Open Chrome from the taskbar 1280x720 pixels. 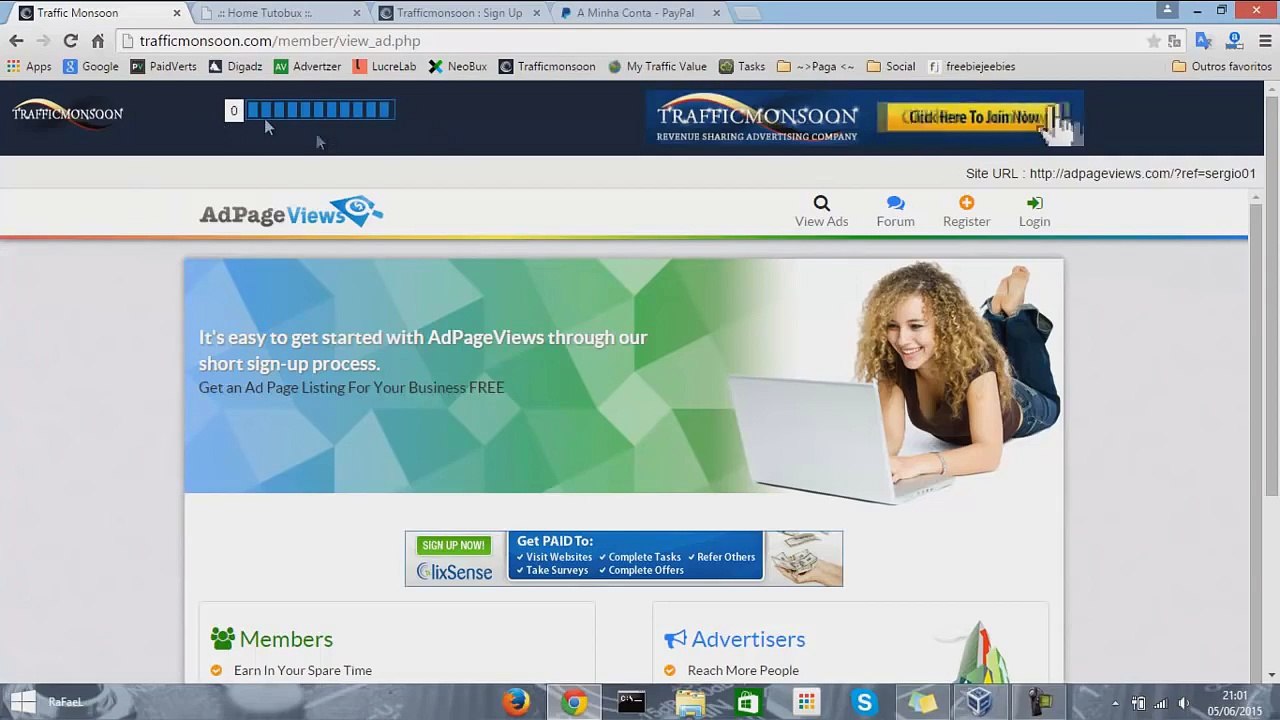click(x=574, y=702)
